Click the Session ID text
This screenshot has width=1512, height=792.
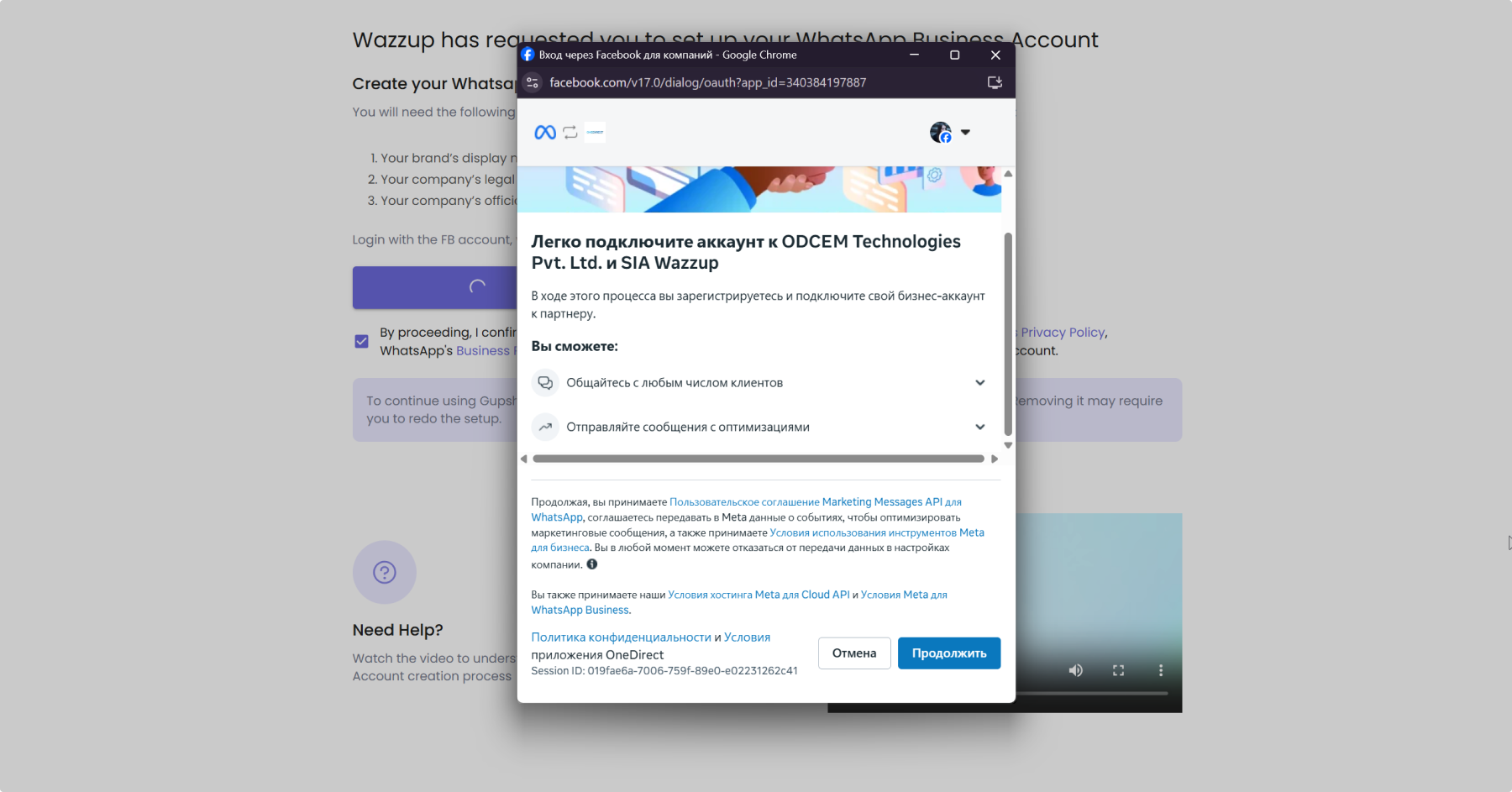coord(664,671)
